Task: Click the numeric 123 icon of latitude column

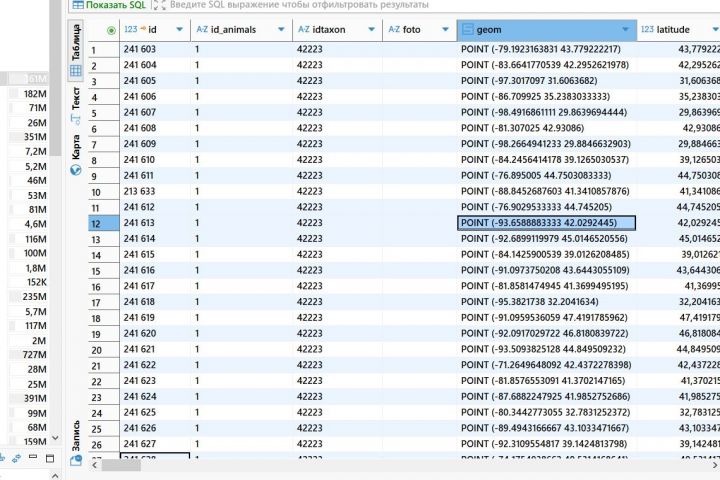Action: click(647, 29)
